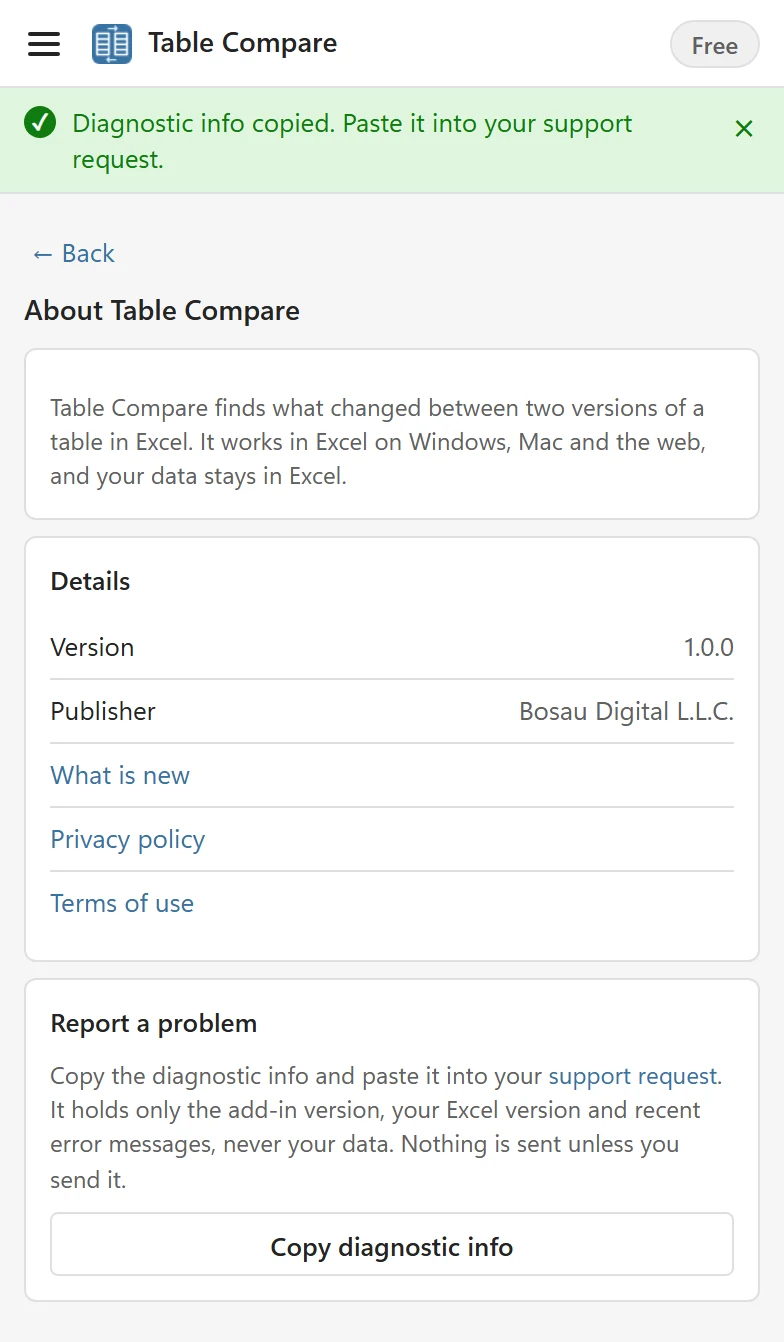Dismiss the diagnostic info copied banner

744,129
